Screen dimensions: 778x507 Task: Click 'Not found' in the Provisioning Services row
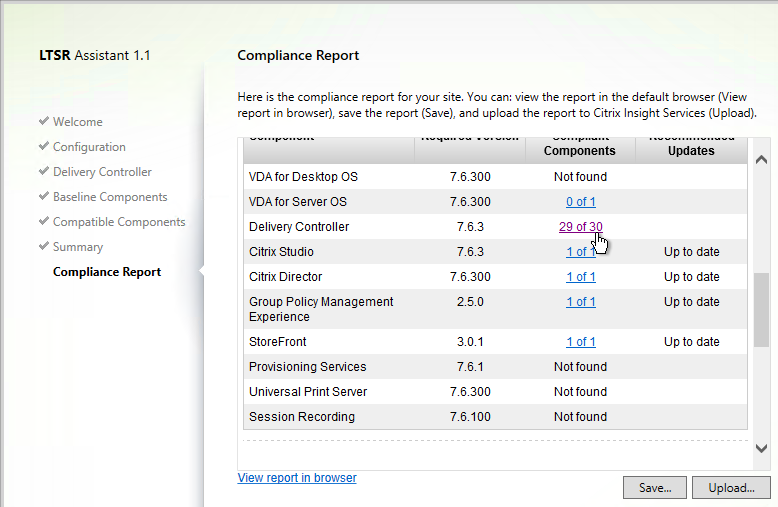(x=581, y=367)
